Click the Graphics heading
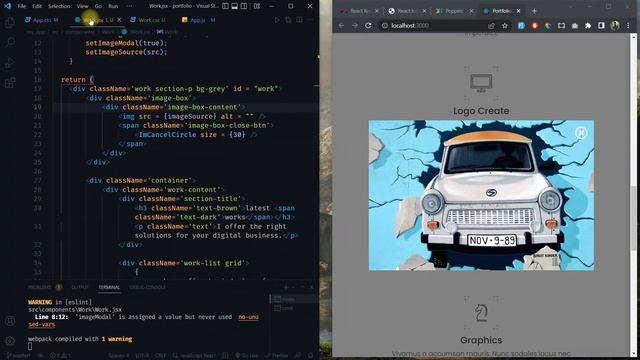The image size is (640, 360). 481,340
